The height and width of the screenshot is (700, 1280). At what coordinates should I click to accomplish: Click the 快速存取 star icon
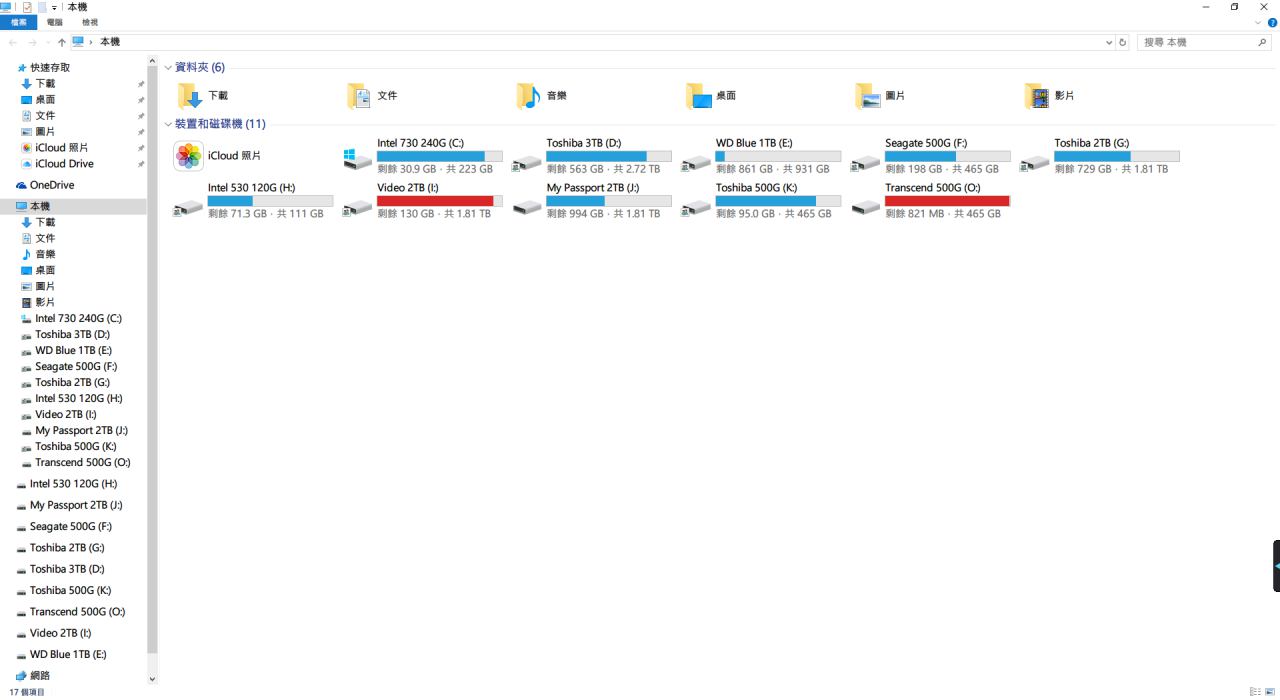22,68
